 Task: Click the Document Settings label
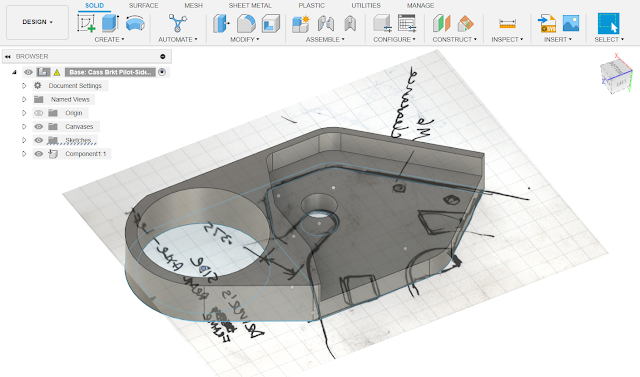click(75, 86)
